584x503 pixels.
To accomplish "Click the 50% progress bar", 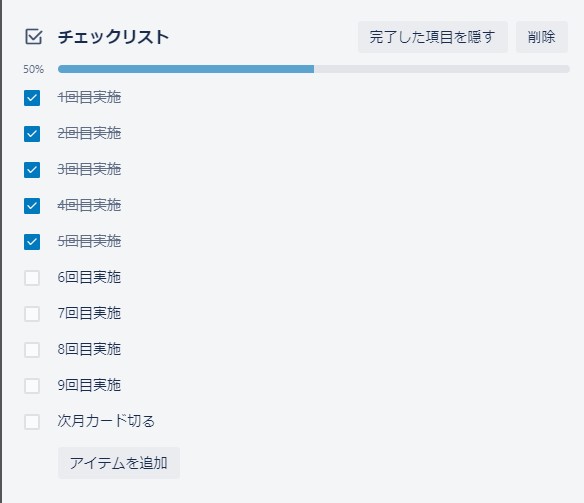I will [314, 69].
